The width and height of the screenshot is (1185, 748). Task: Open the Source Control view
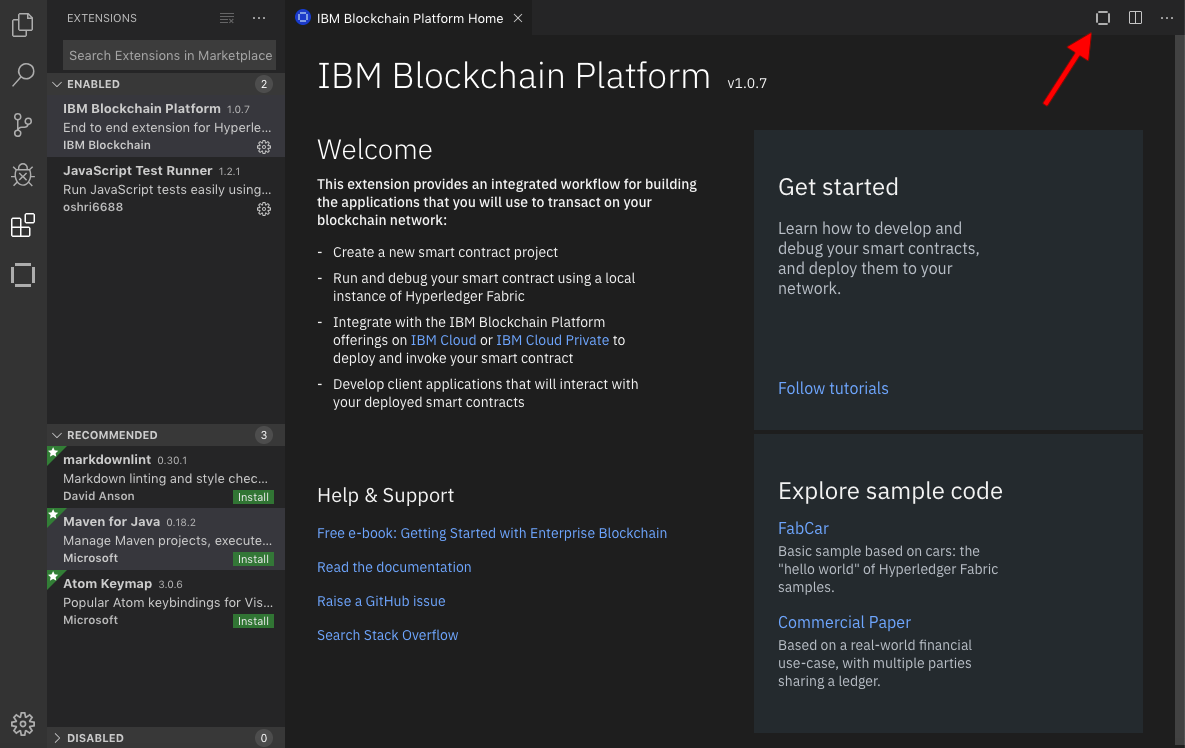click(x=23, y=125)
